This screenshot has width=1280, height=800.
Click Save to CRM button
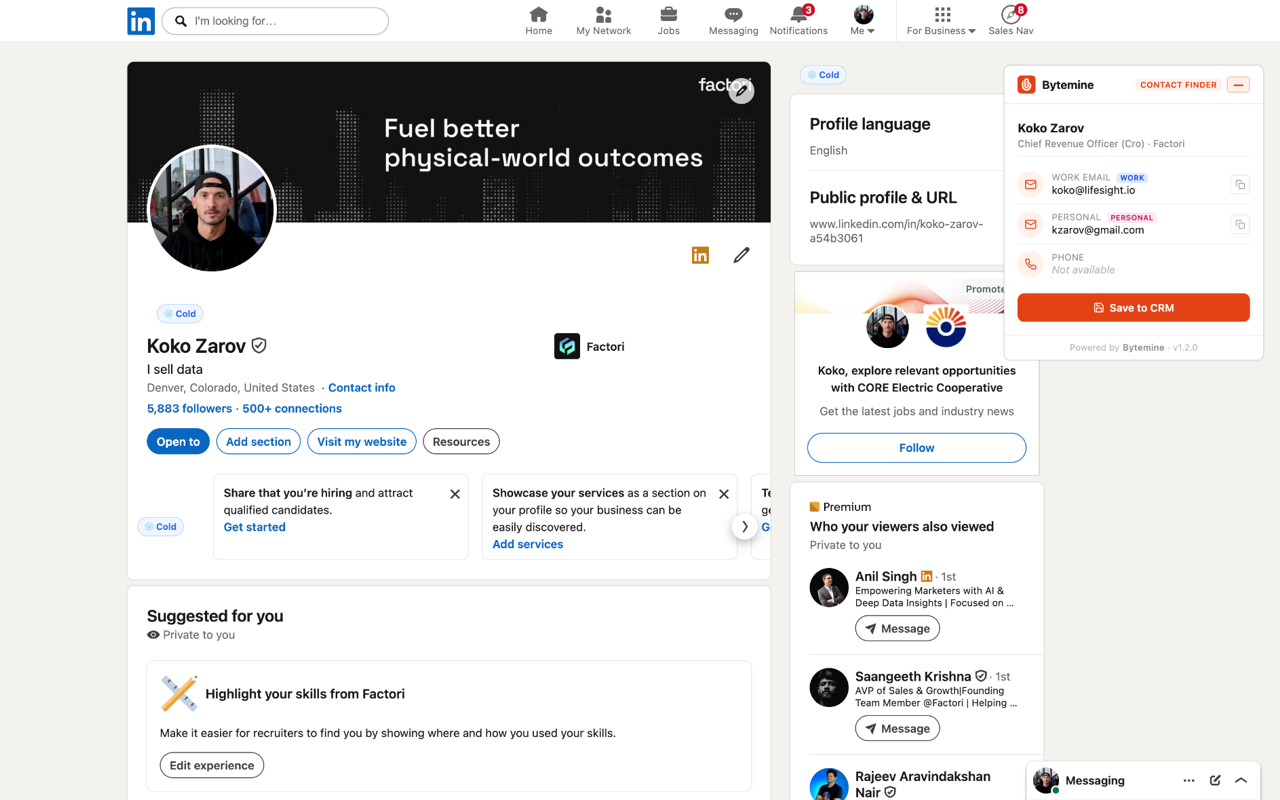[1133, 308]
